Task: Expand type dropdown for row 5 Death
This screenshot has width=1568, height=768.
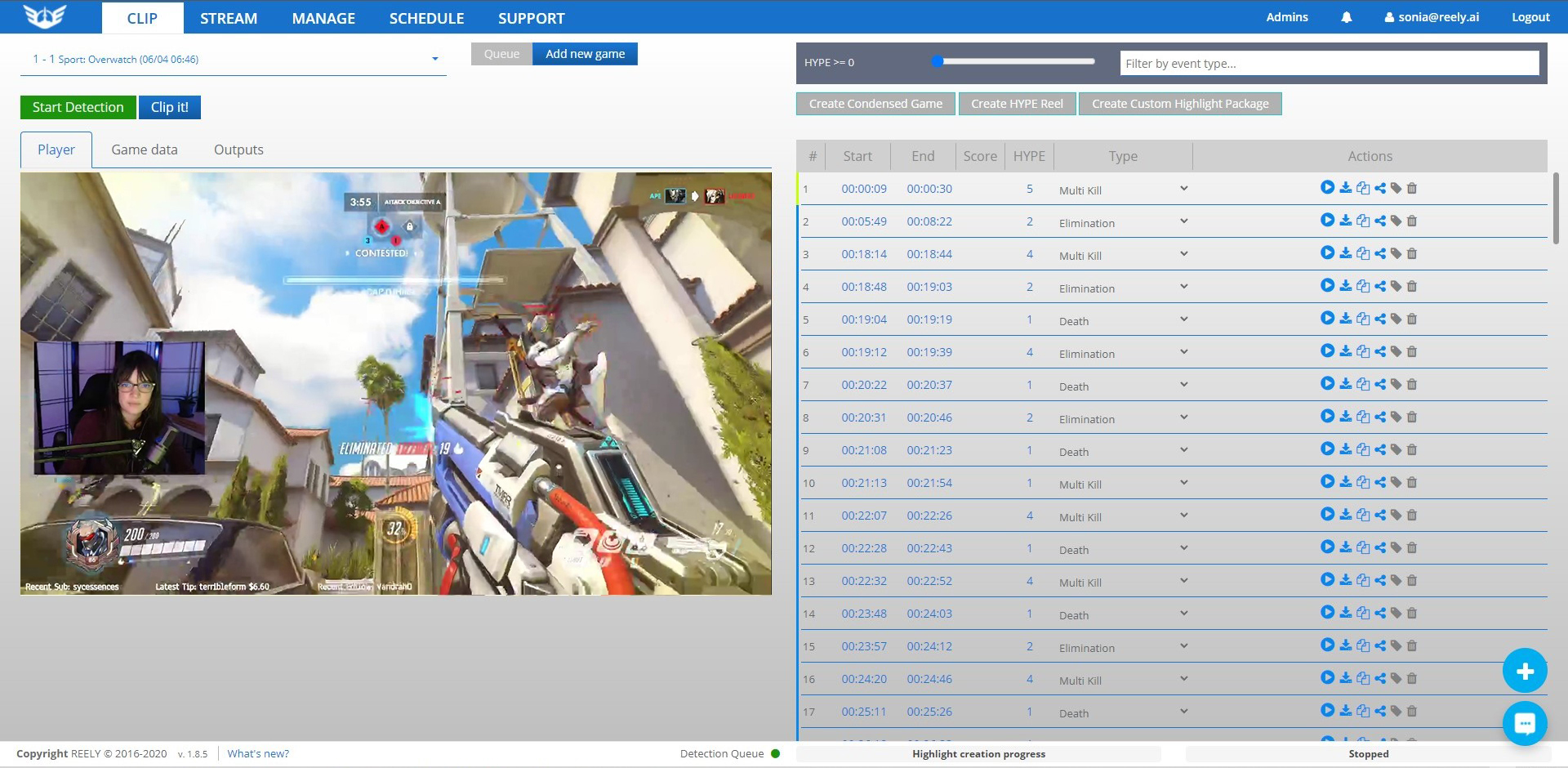Action: coord(1183,319)
